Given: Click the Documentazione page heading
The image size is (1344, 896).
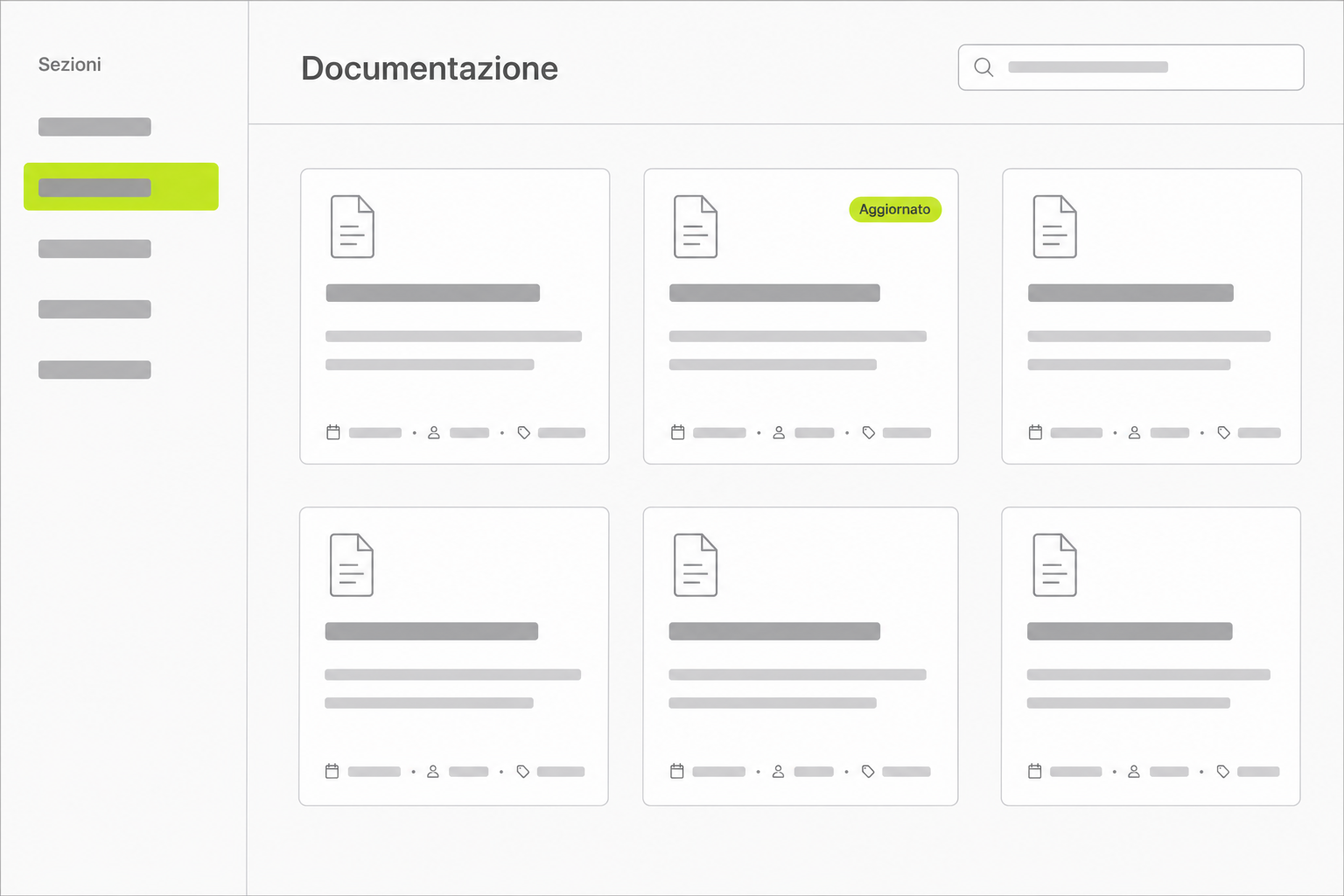Looking at the screenshot, I should [x=430, y=68].
